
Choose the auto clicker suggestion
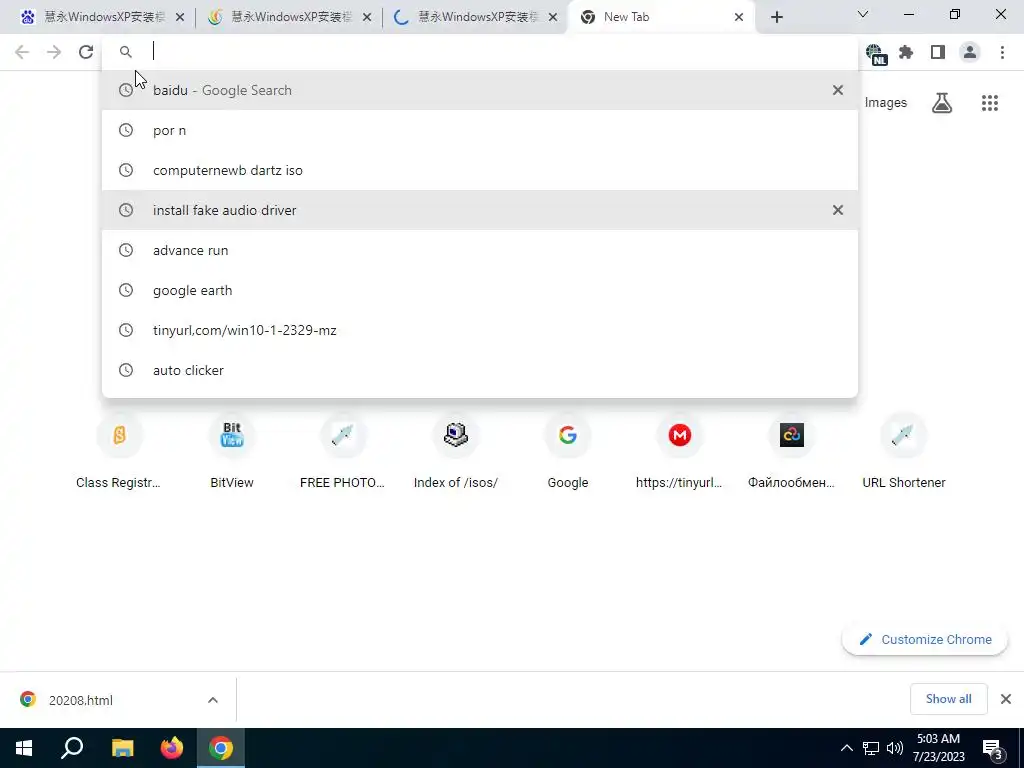click(x=480, y=370)
